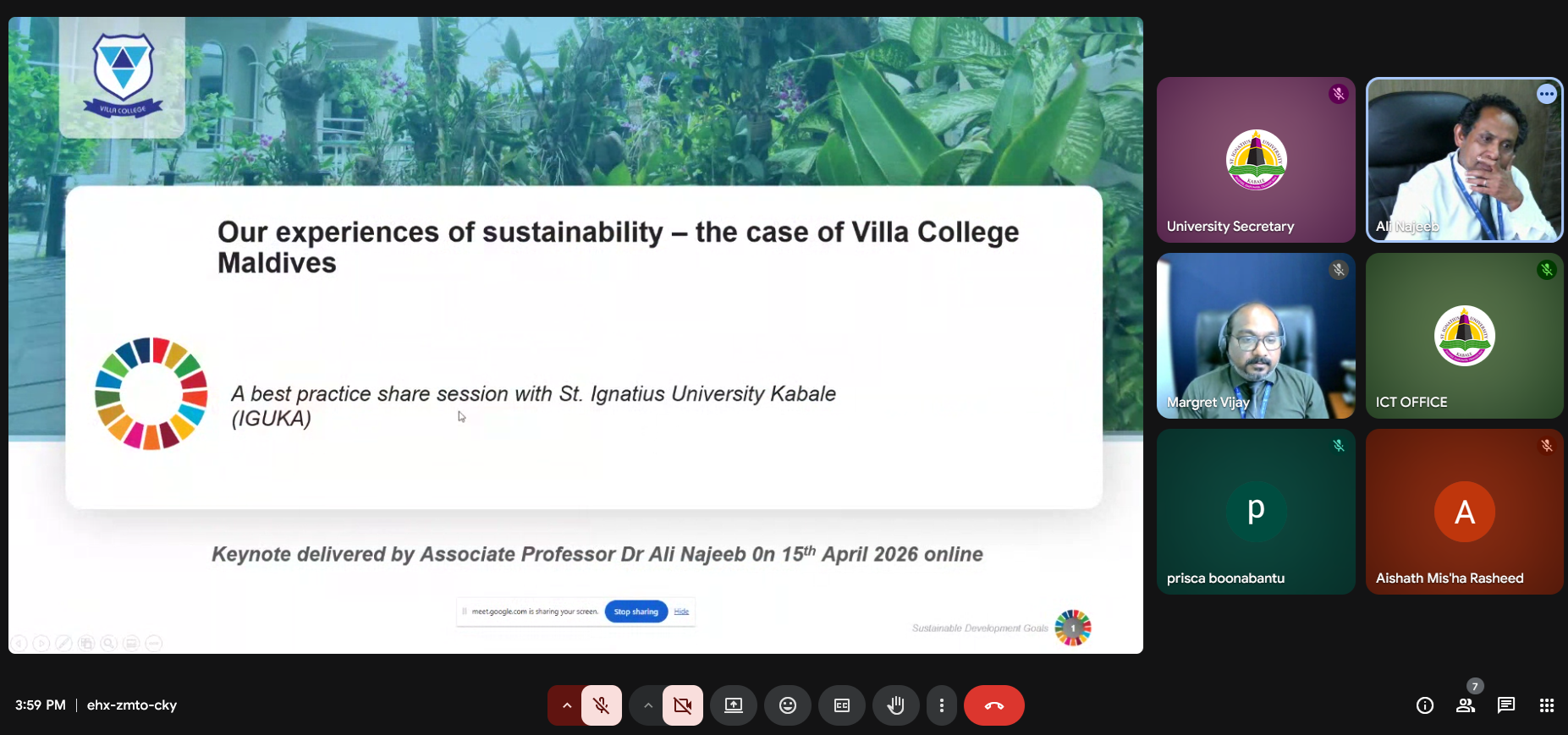
Task: Toggle closed captions
Action: tap(842, 705)
